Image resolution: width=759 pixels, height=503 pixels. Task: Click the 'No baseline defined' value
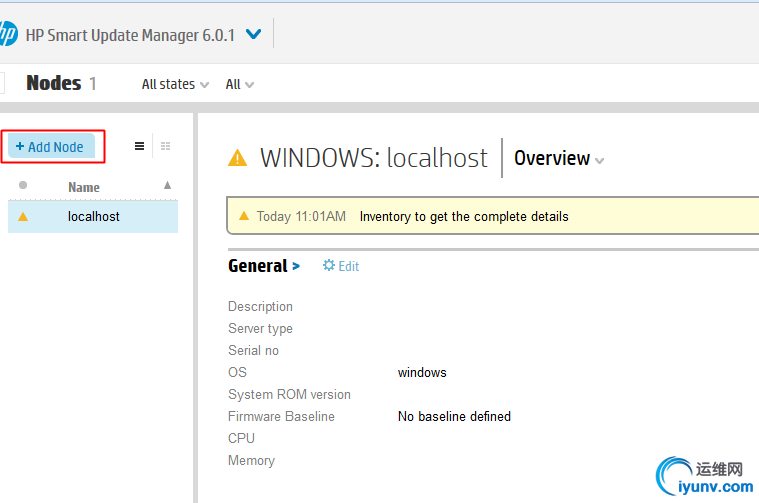point(454,416)
